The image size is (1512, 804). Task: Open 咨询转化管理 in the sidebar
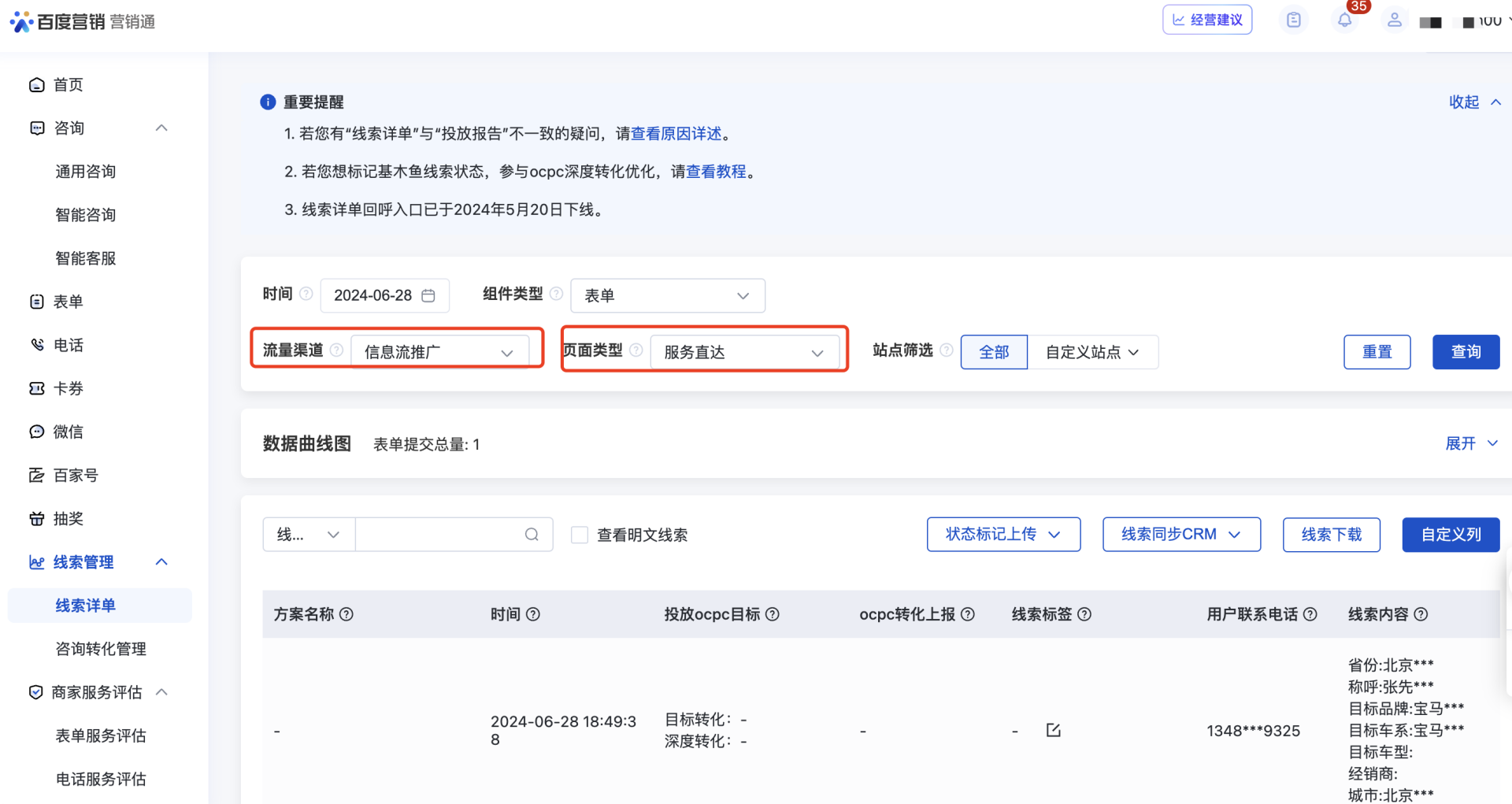101,649
